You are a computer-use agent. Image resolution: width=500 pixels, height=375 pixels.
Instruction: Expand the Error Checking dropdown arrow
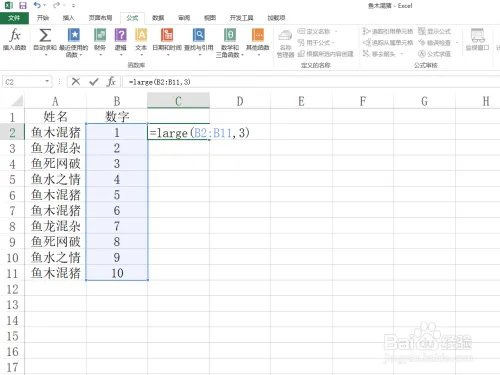click(x=457, y=43)
